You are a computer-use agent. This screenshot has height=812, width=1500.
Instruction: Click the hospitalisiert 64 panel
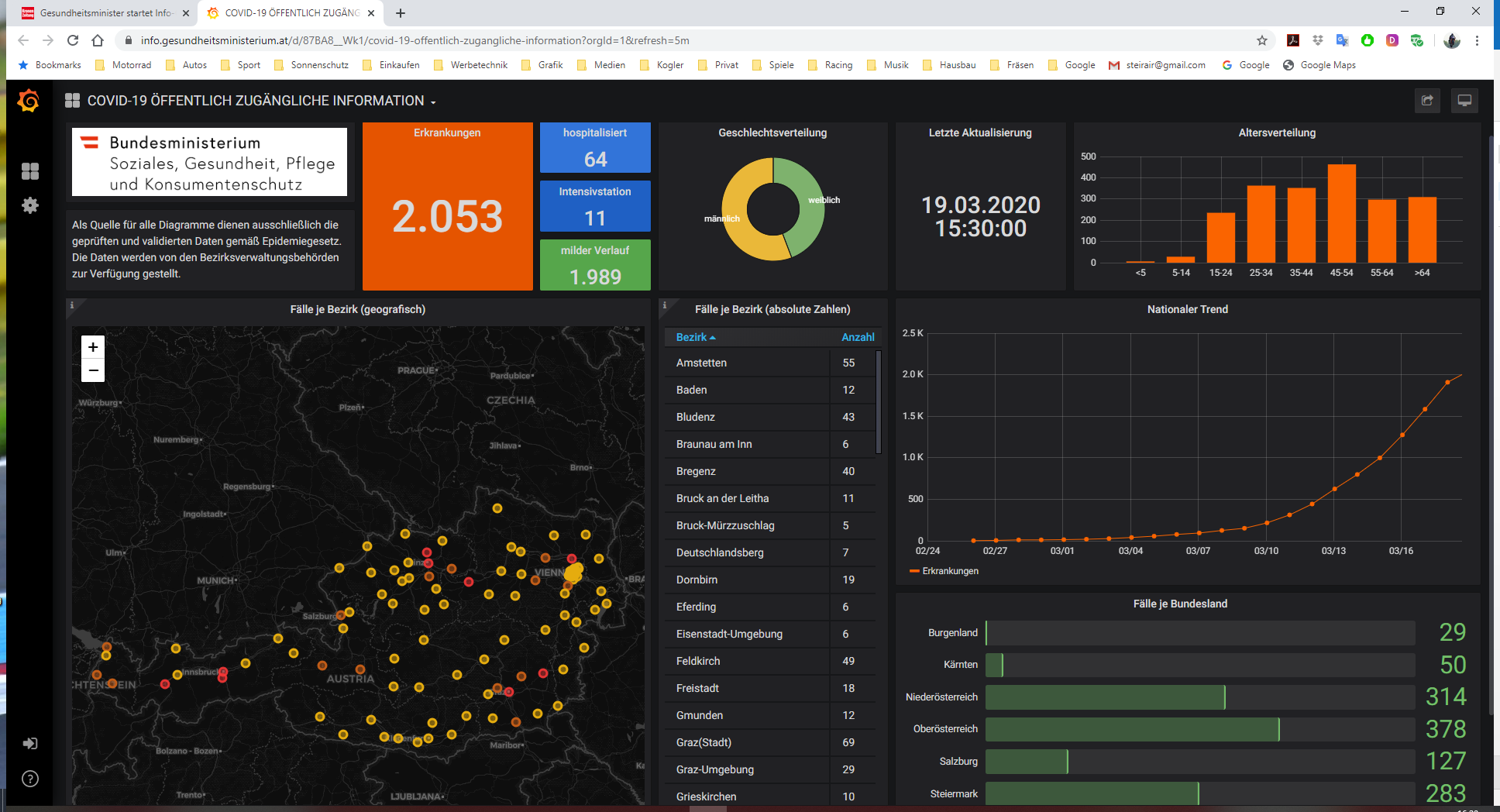pos(595,147)
